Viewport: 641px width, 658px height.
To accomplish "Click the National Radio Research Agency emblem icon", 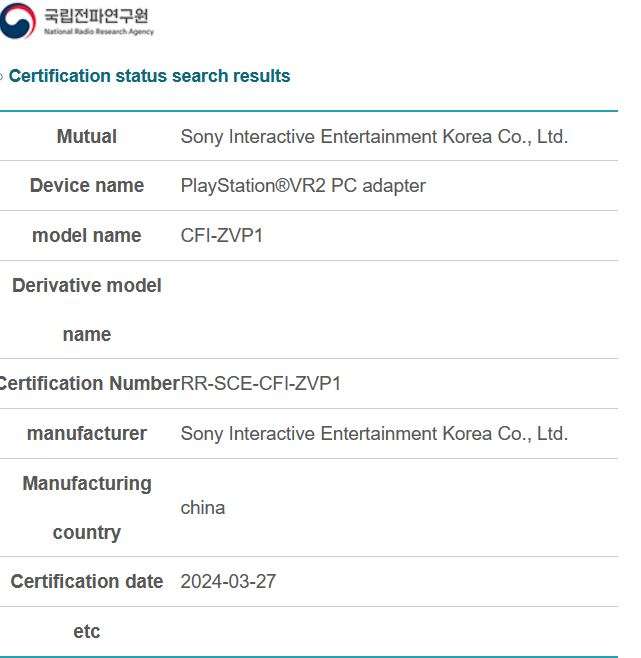I will point(18,20).
